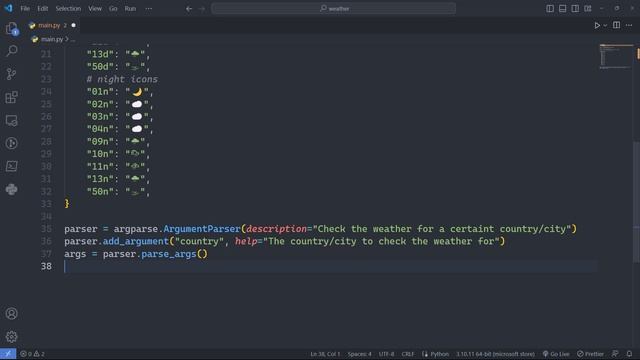Image resolution: width=640 pixels, height=360 pixels.
Task: Open the notifications bell
Action: point(629,354)
